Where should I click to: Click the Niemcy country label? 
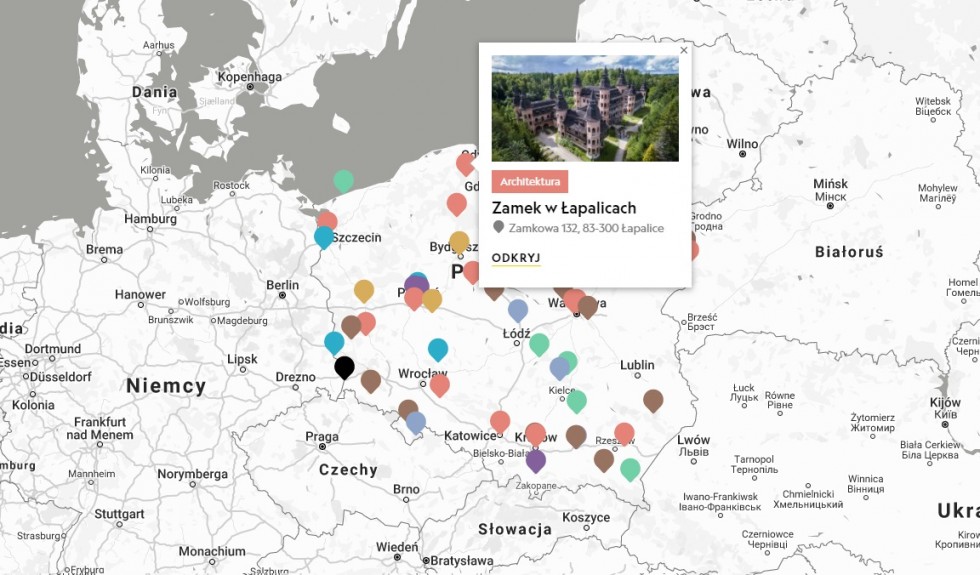tap(166, 386)
